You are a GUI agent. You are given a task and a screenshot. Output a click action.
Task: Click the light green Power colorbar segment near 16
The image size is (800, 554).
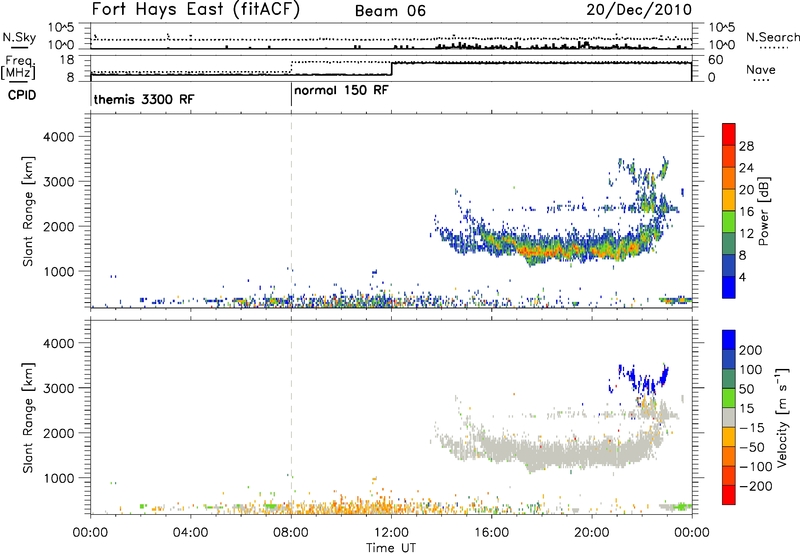coord(729,222)
